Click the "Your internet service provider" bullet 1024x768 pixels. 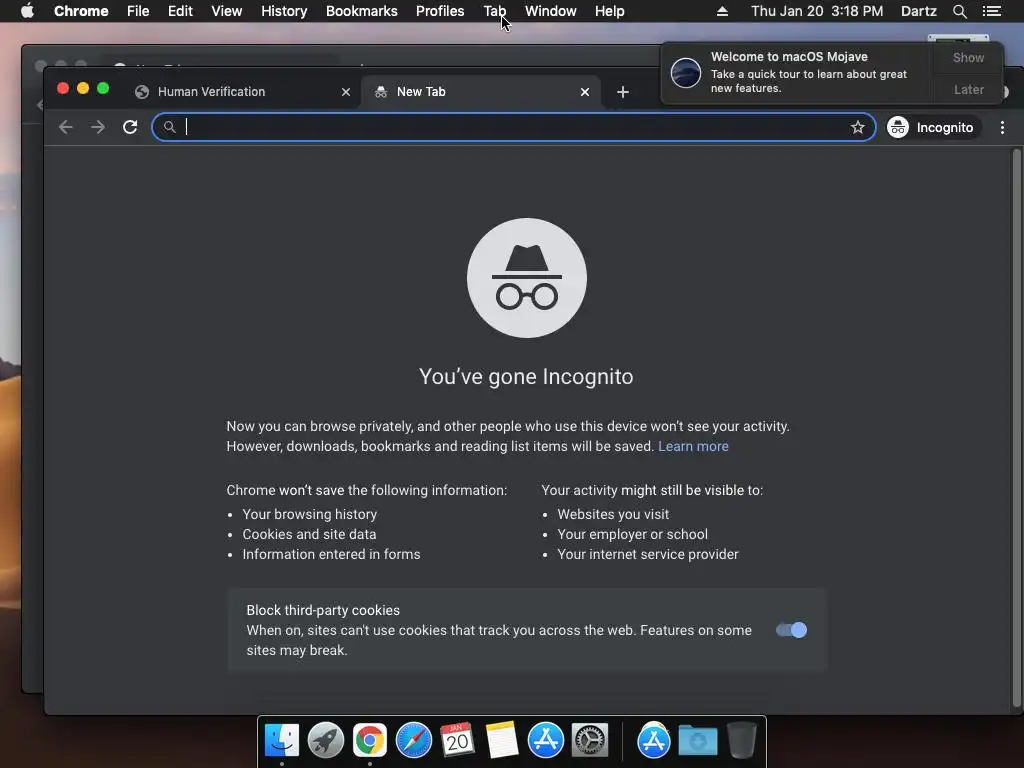point(648,554)
